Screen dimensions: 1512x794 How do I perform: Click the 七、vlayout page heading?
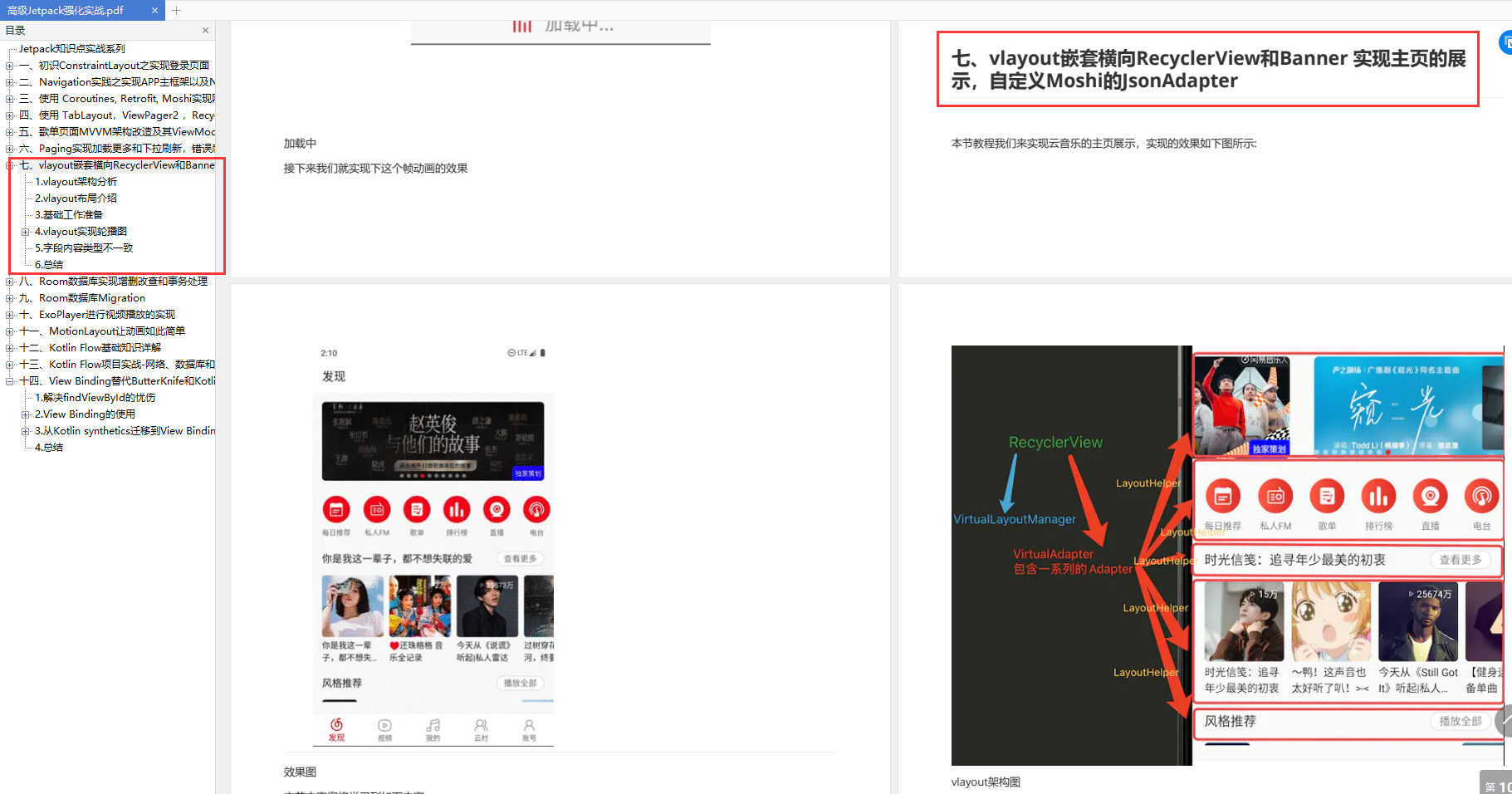[1208, 70]
